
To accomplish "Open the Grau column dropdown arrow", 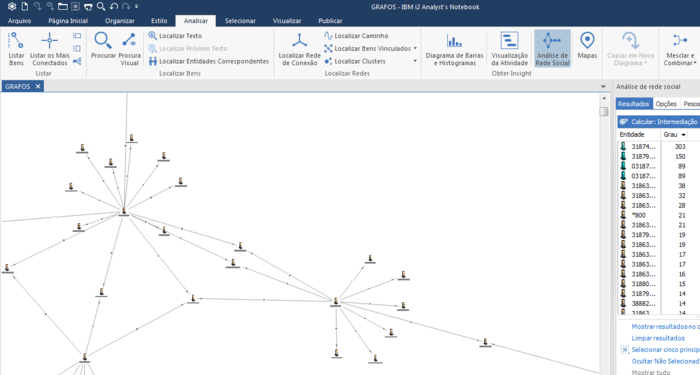I will click(683, 135).
